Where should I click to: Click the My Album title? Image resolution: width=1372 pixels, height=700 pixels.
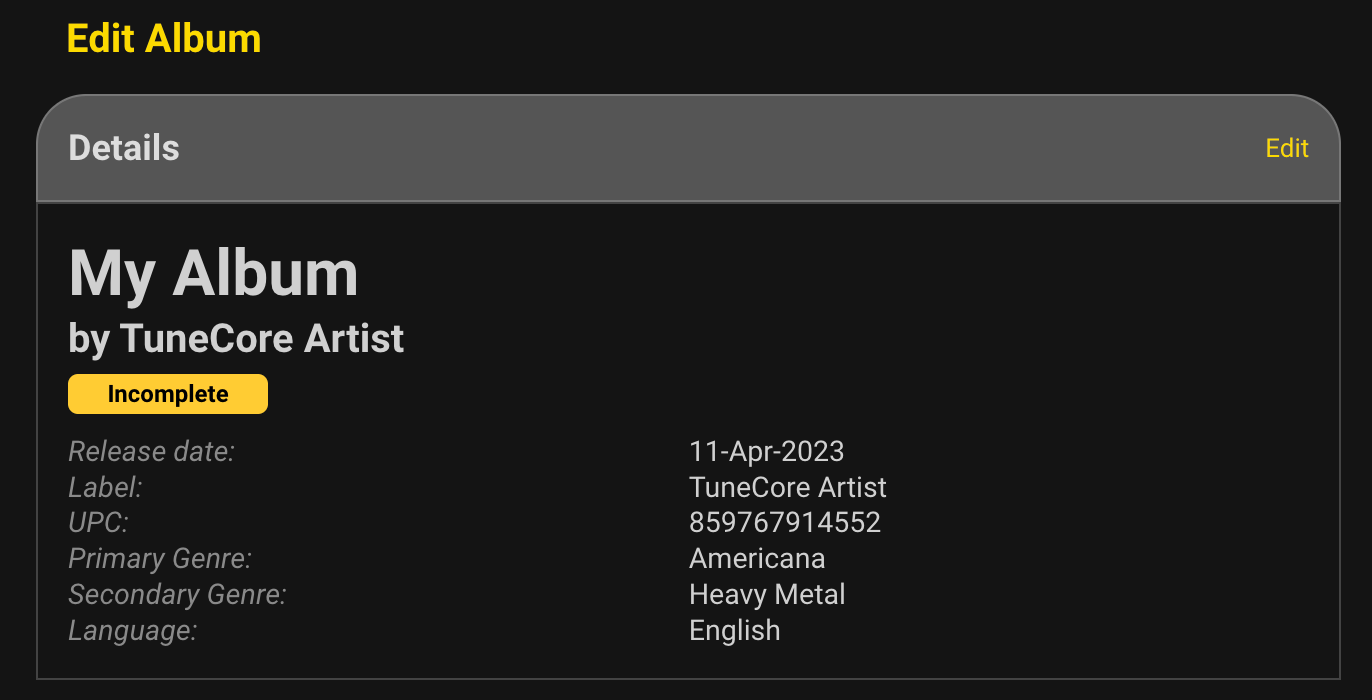[213, 273]
